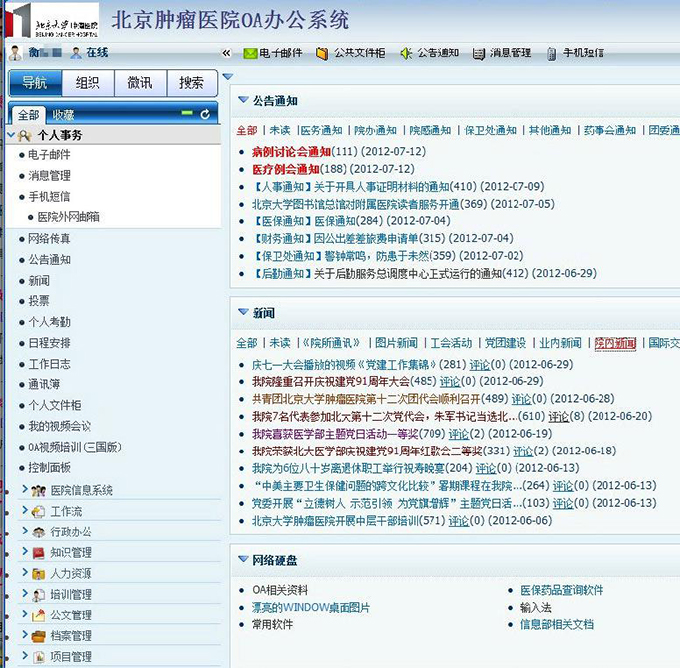680x668 pixels.
Task: Switch to the 组织 tab
Action: pos(88,82)
